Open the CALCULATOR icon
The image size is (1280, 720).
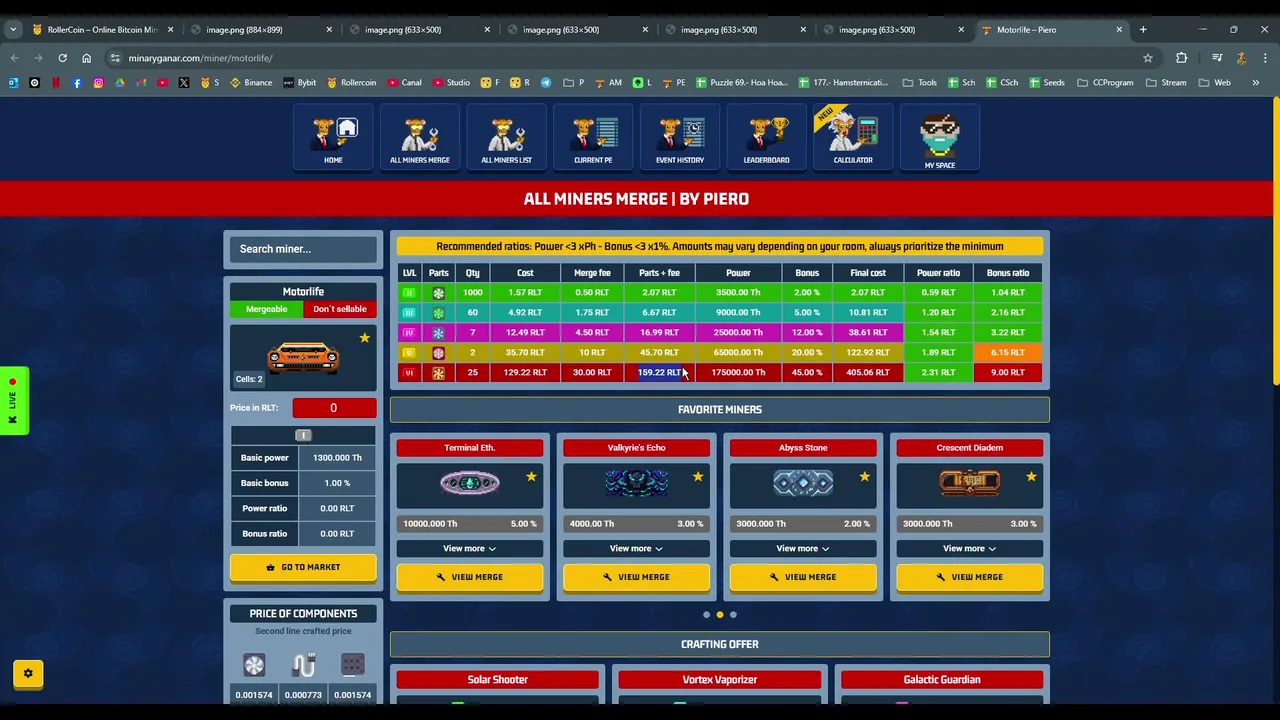pos(853,137)
